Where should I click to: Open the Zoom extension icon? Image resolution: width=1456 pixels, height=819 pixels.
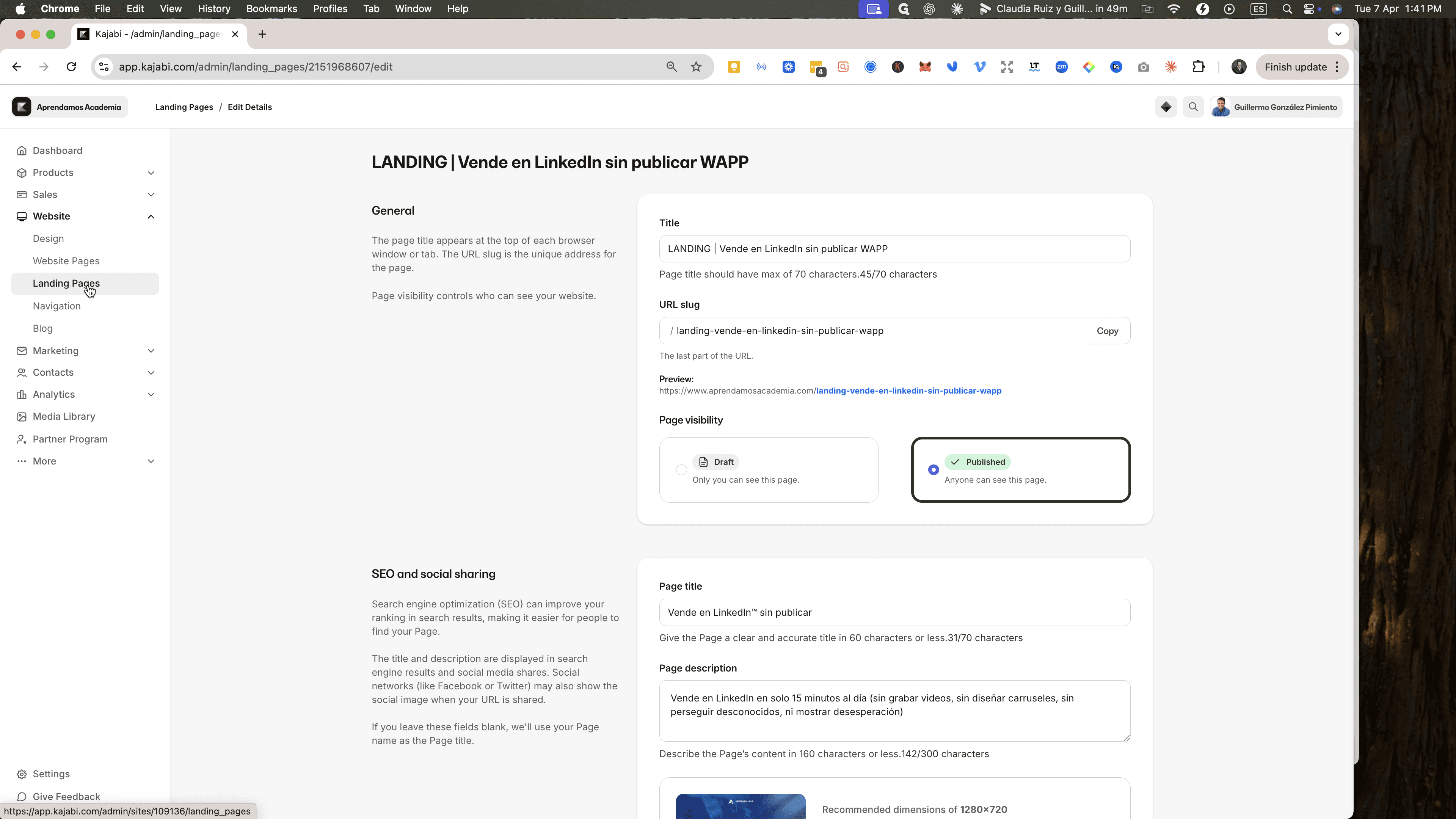point(1061,67)
